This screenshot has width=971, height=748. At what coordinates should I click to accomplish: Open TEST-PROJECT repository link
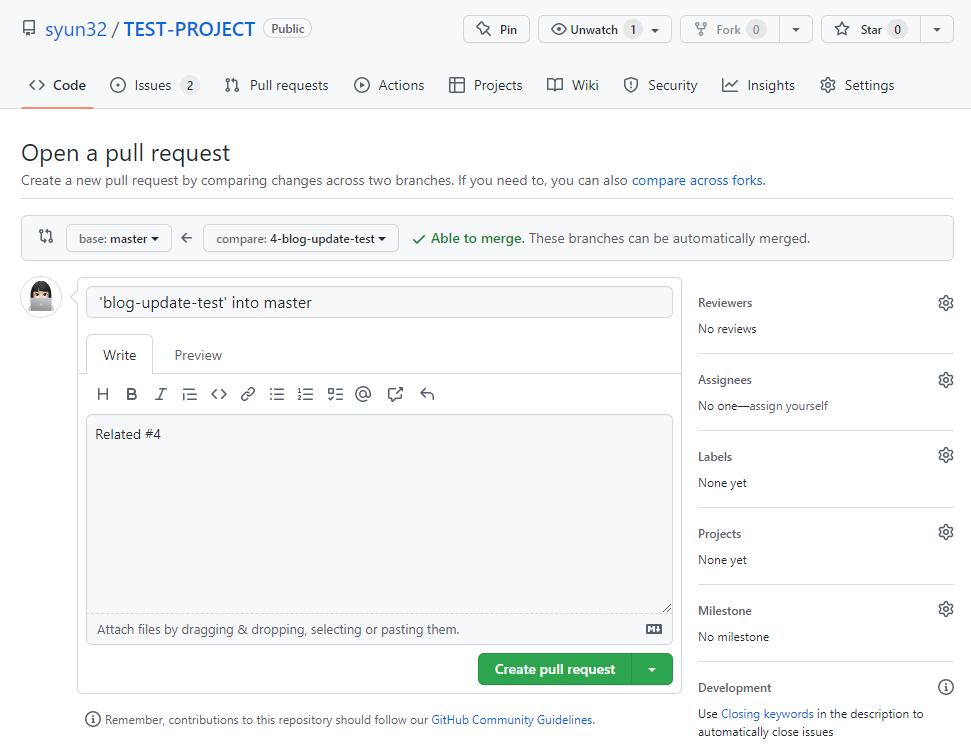(189, 29)
